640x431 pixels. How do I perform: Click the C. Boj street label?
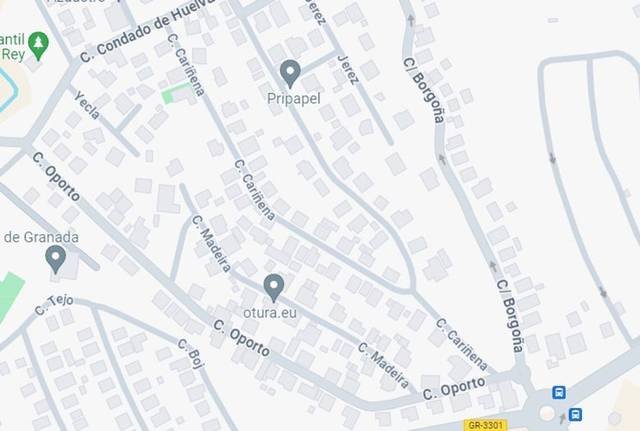tap(191, 353)
